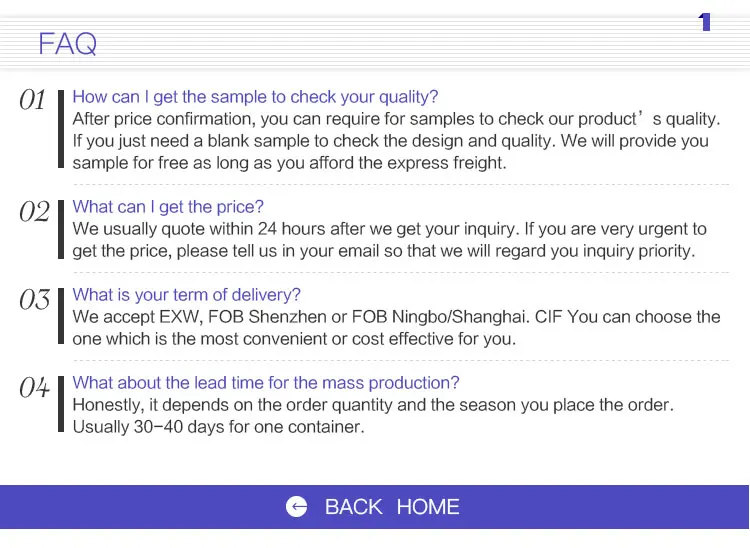Open "What is your term of delivery?" question

[186, 295]
